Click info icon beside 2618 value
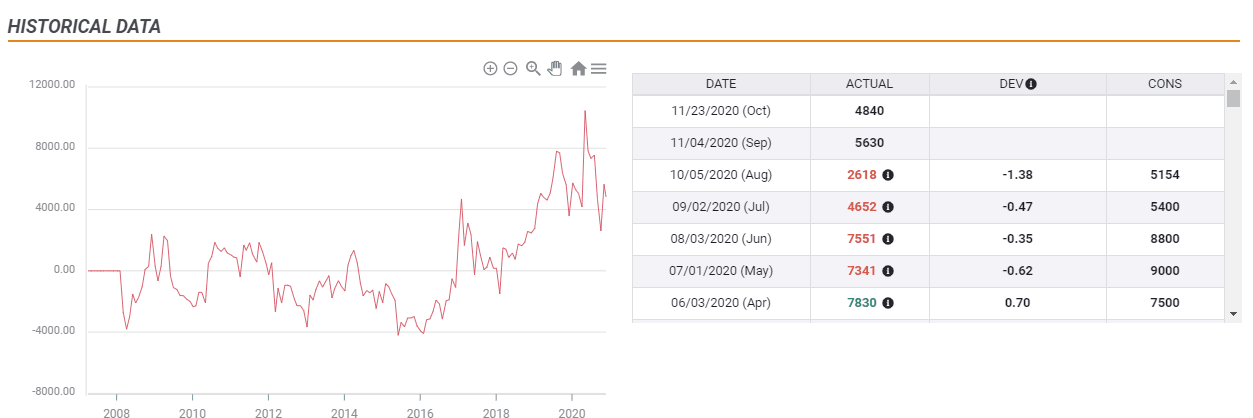Screen dimensions: 1253x418 pos(888,175)
